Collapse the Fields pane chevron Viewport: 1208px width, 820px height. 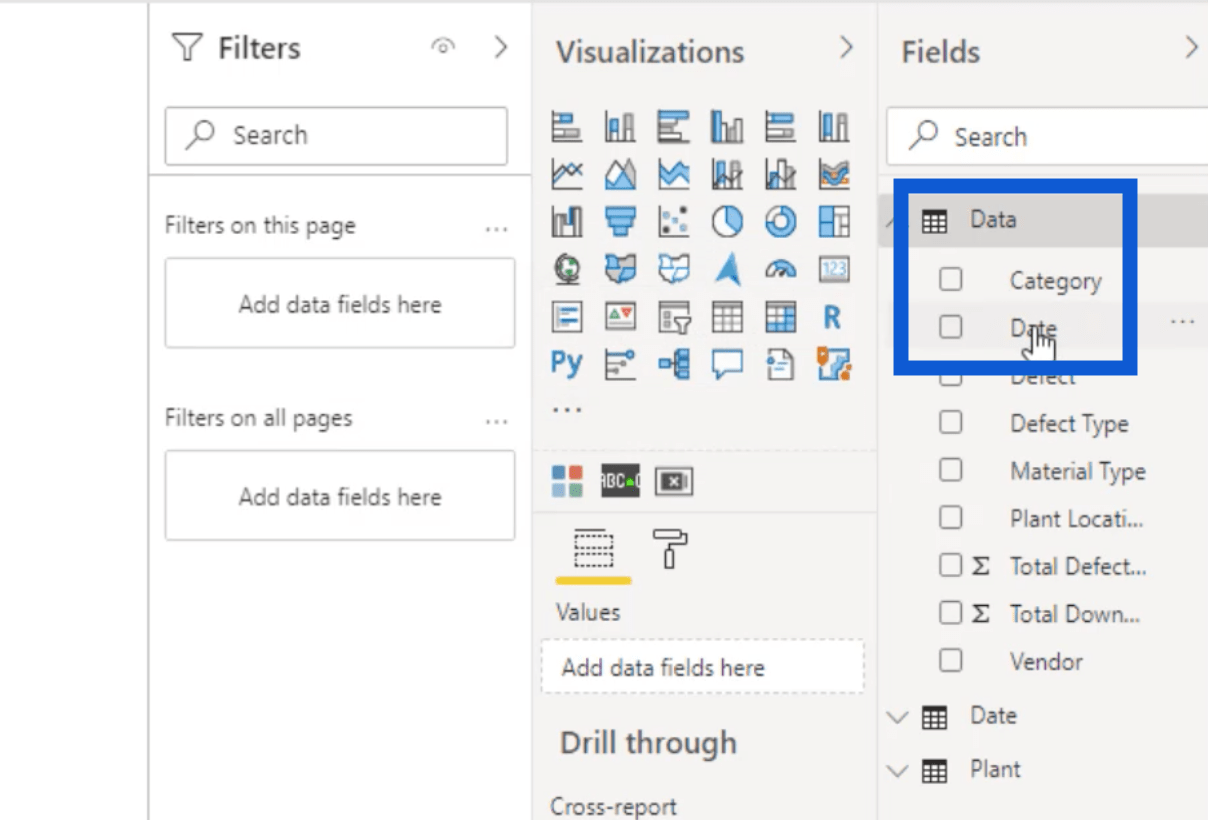(1191, 47)
